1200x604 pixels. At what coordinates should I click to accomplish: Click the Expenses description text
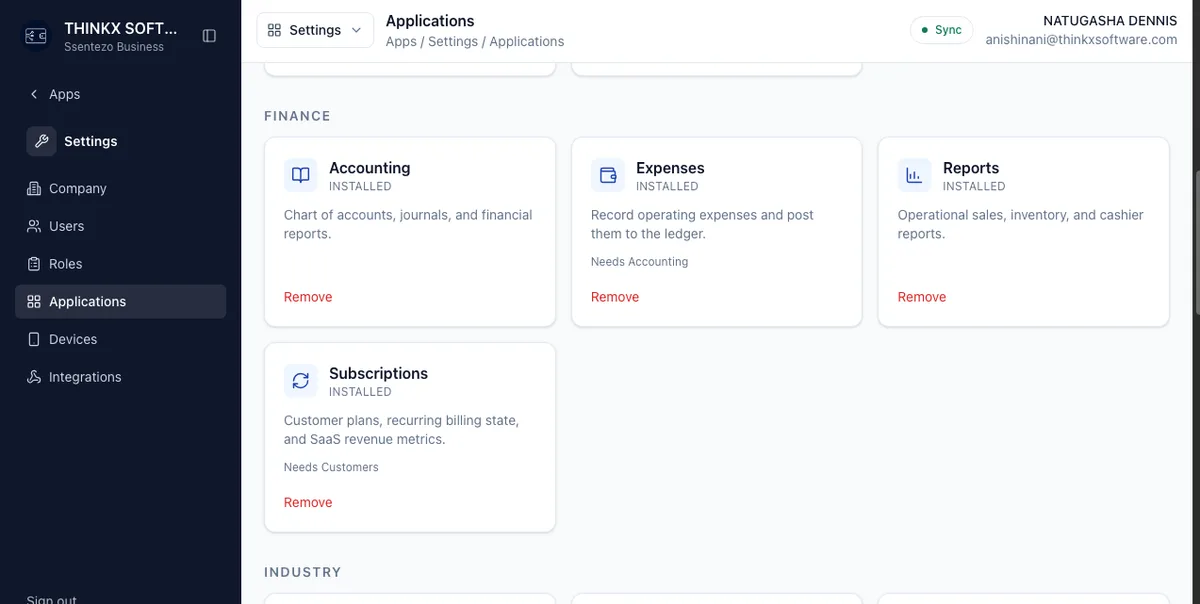click(702, 224)
